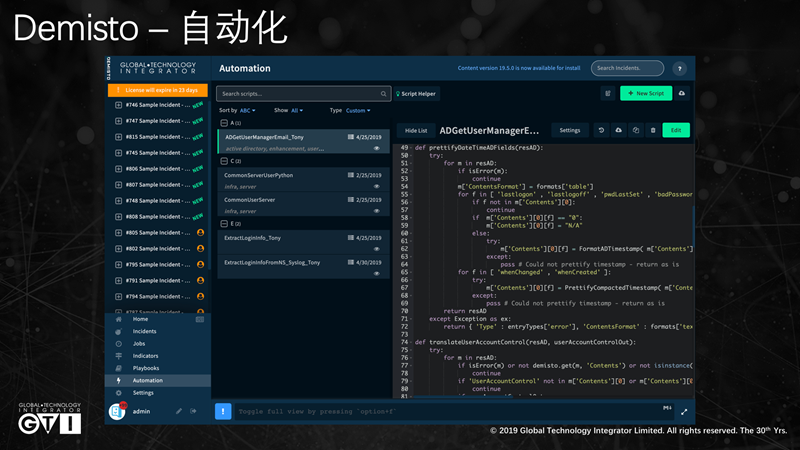Toggle eye icon on CommonServerUserPython script
The image size is (800, 450).
coord(377,186)
